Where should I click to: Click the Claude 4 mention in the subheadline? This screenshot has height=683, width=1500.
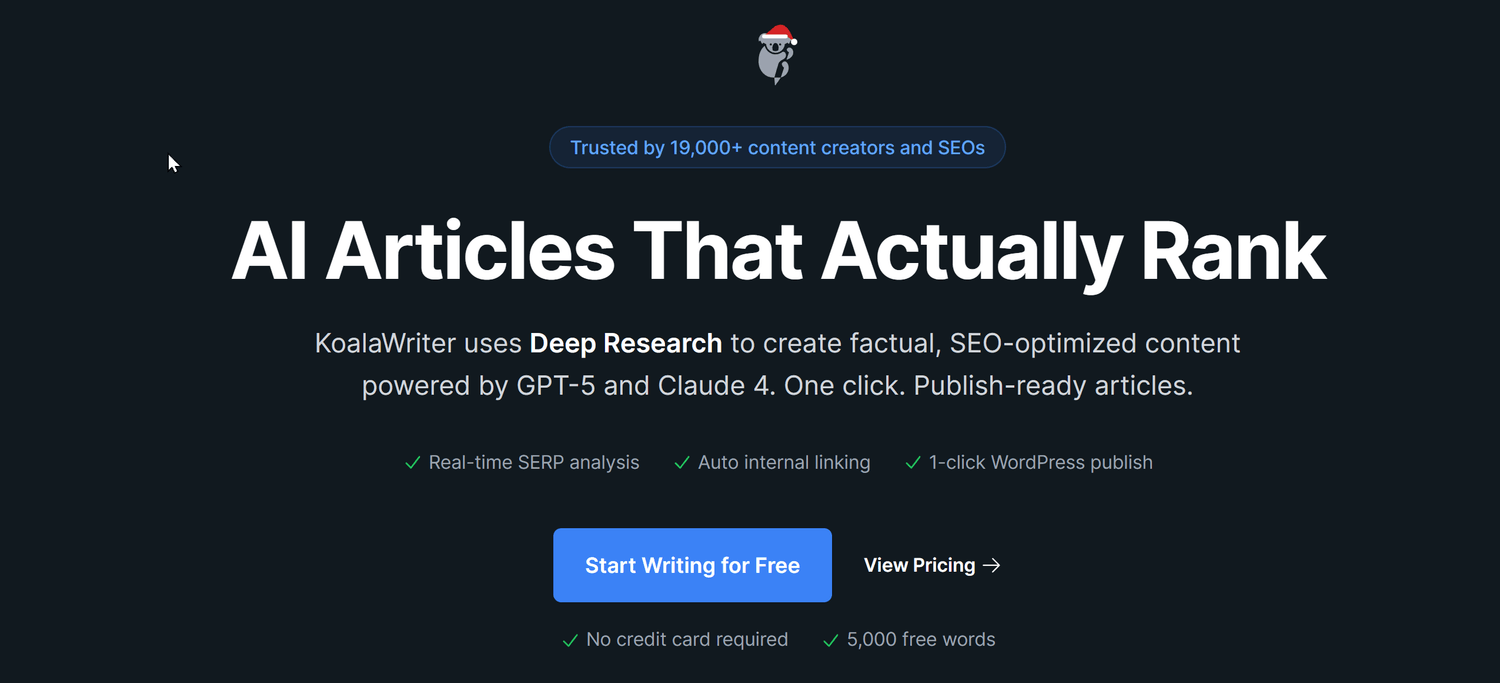pos(707,385)
